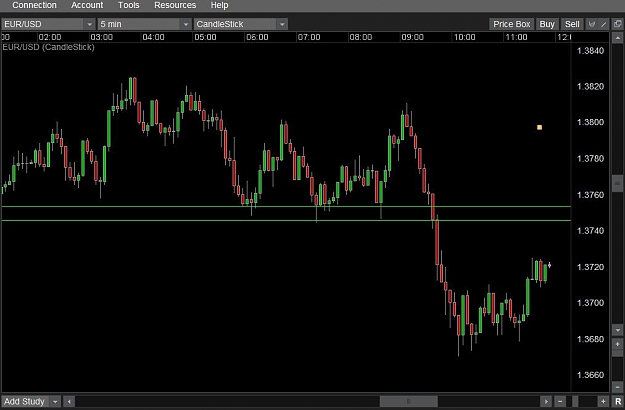This screenshot has width=625, height=410.
Task: Click the Add Study button
Action: tap(25, 401)
